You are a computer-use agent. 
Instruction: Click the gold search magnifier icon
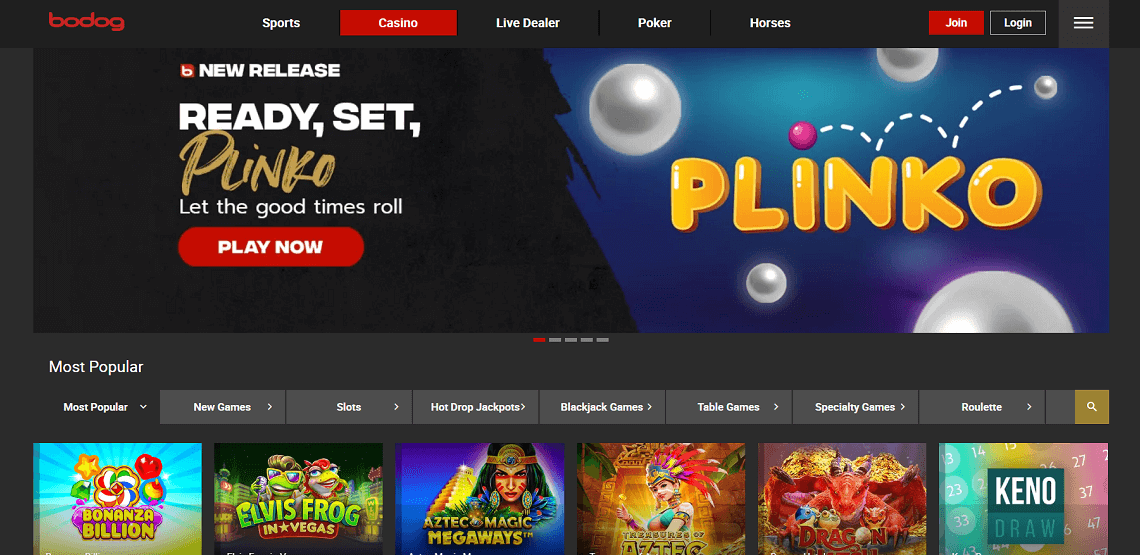(x=1091, y=407)
